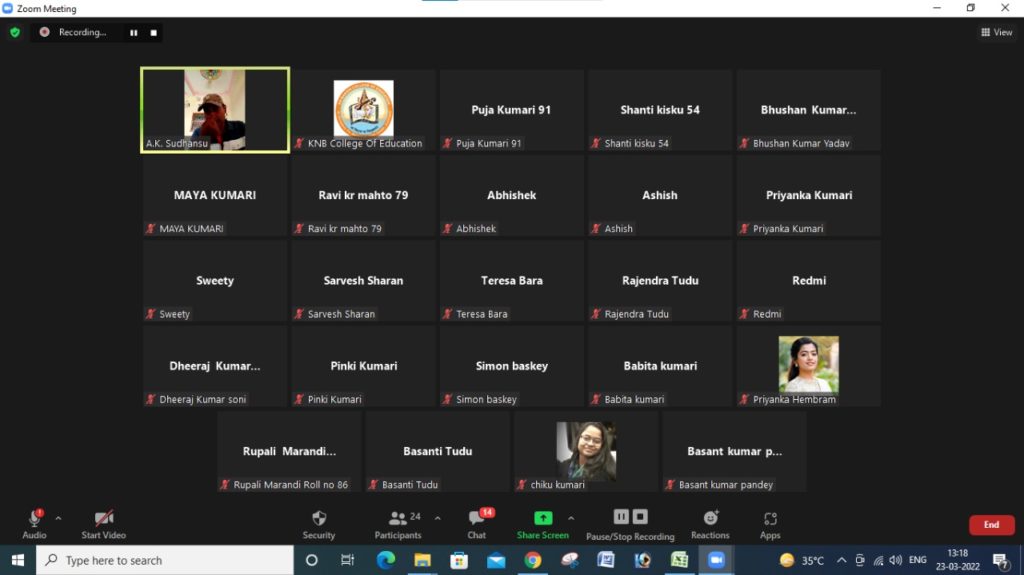Open the Apps panel
The image size is (1024, 575).
coord(770,524)
